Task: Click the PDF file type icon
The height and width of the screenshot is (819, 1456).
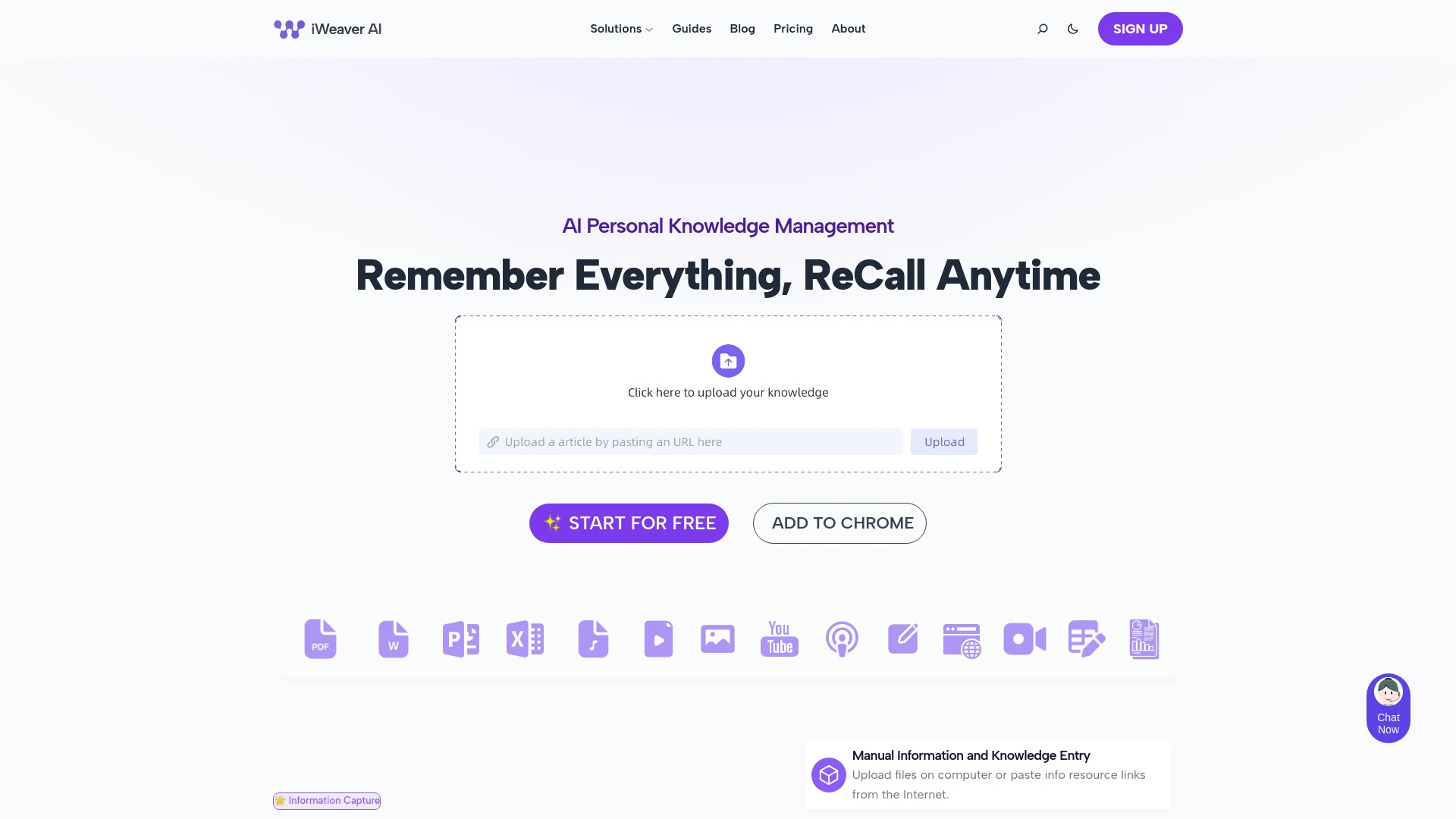Action: click(x=320, y=638)
